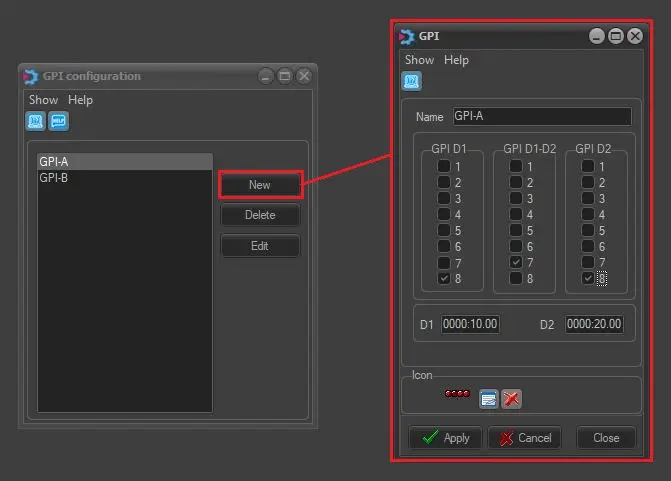Click the Help speech-bubble icon in GPI configuration

click(58, 121)
